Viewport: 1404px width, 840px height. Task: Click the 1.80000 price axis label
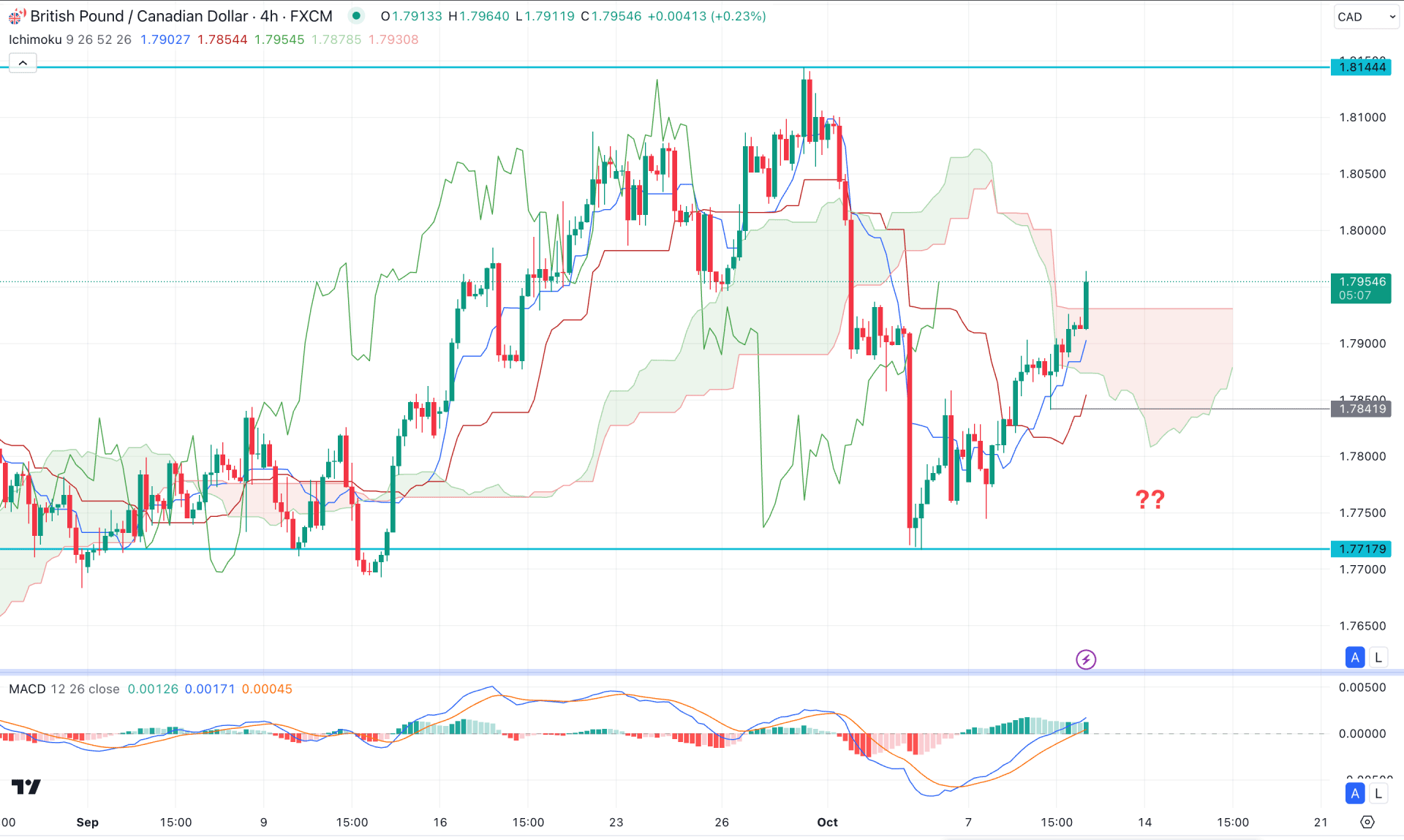pyautogui.click(x=1362, y=230)
